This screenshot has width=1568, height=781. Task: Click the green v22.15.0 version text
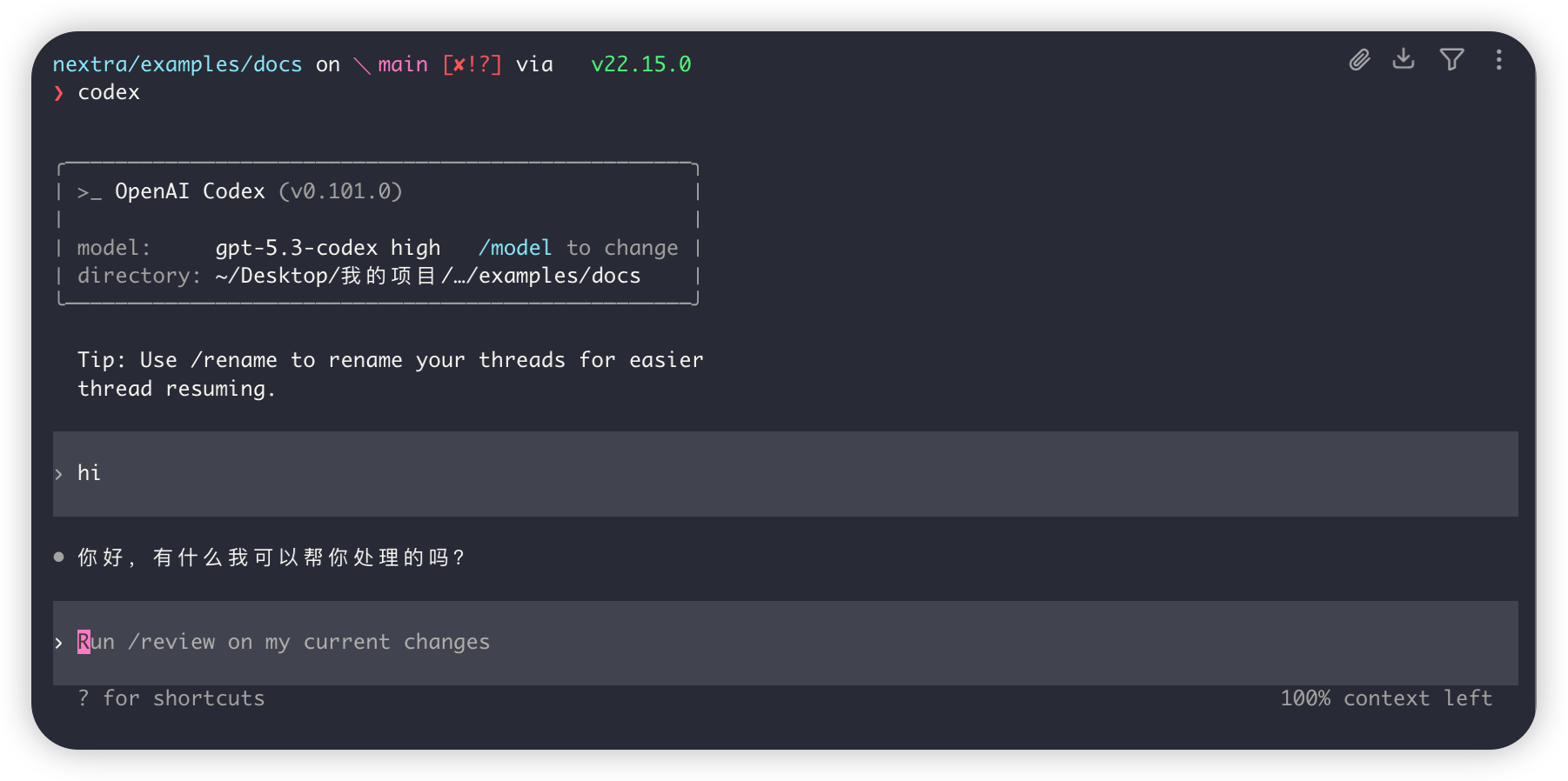pyautogui.click(x=640, y=65)
